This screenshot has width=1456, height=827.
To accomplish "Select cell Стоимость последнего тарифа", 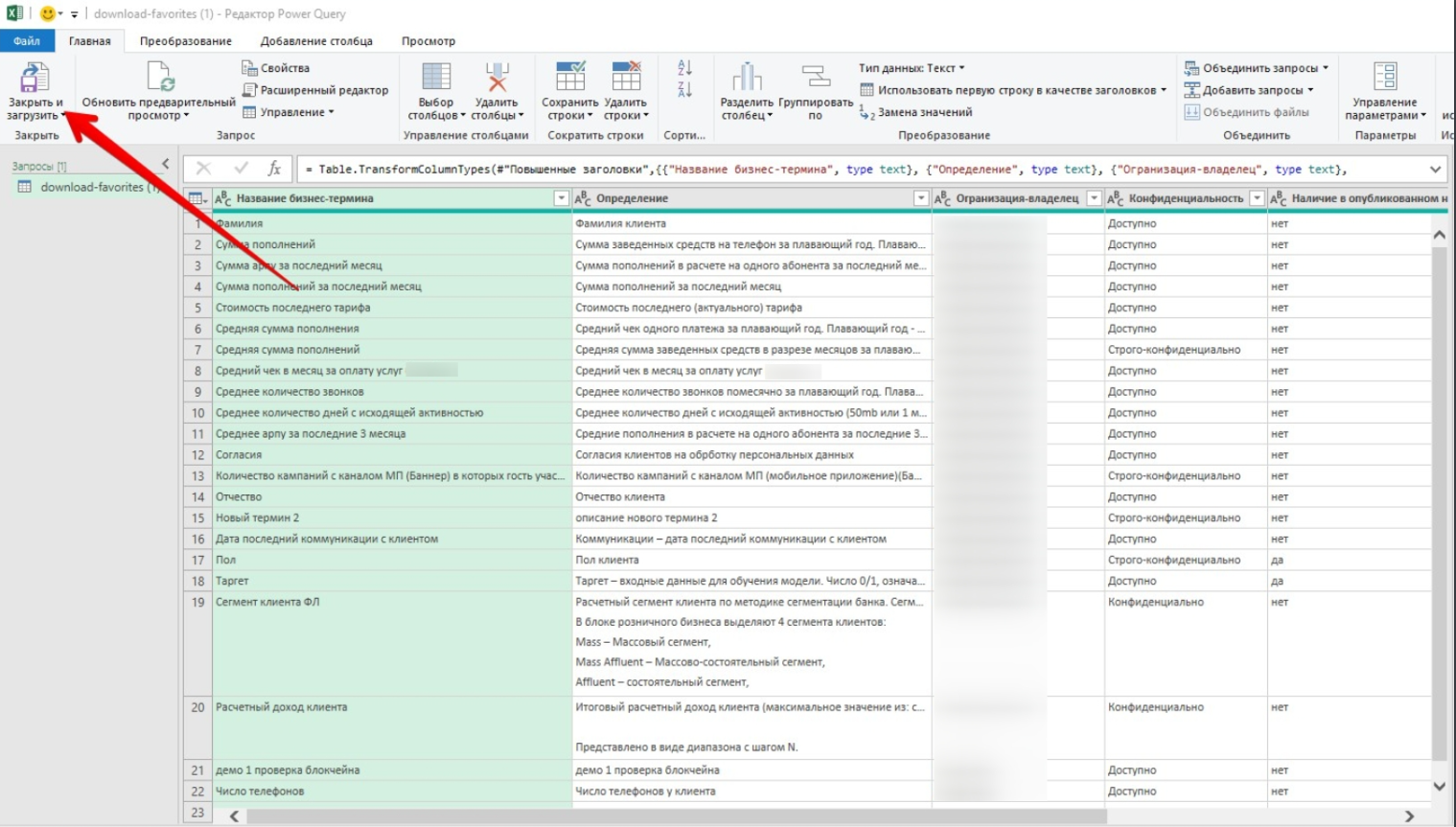I will coord(392,308).
